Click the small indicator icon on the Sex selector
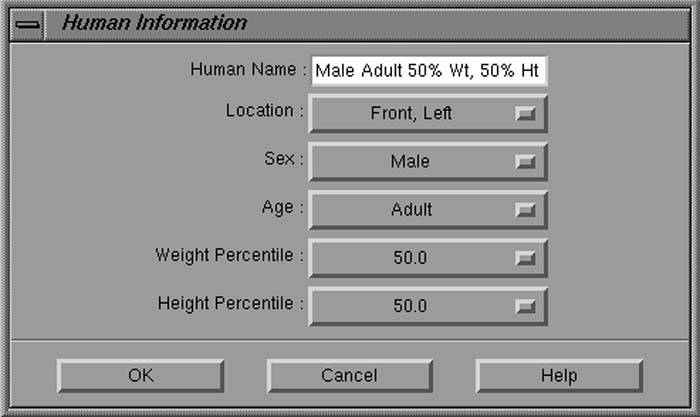 526,162
